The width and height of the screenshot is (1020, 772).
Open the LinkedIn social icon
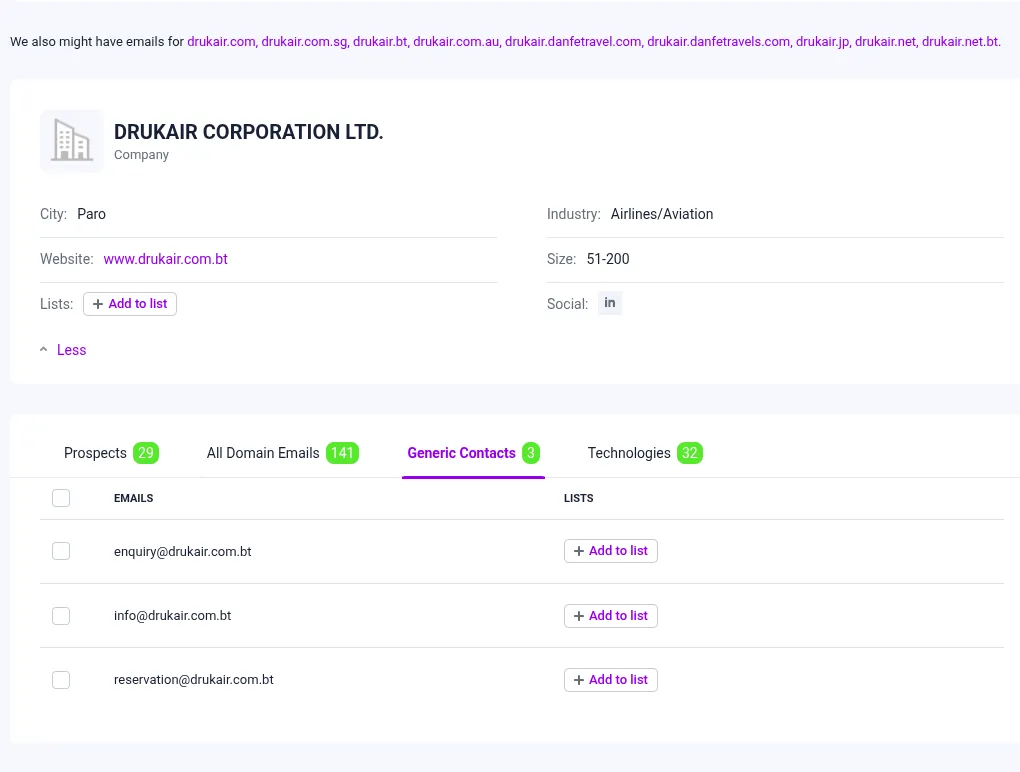tap(610, 303)
